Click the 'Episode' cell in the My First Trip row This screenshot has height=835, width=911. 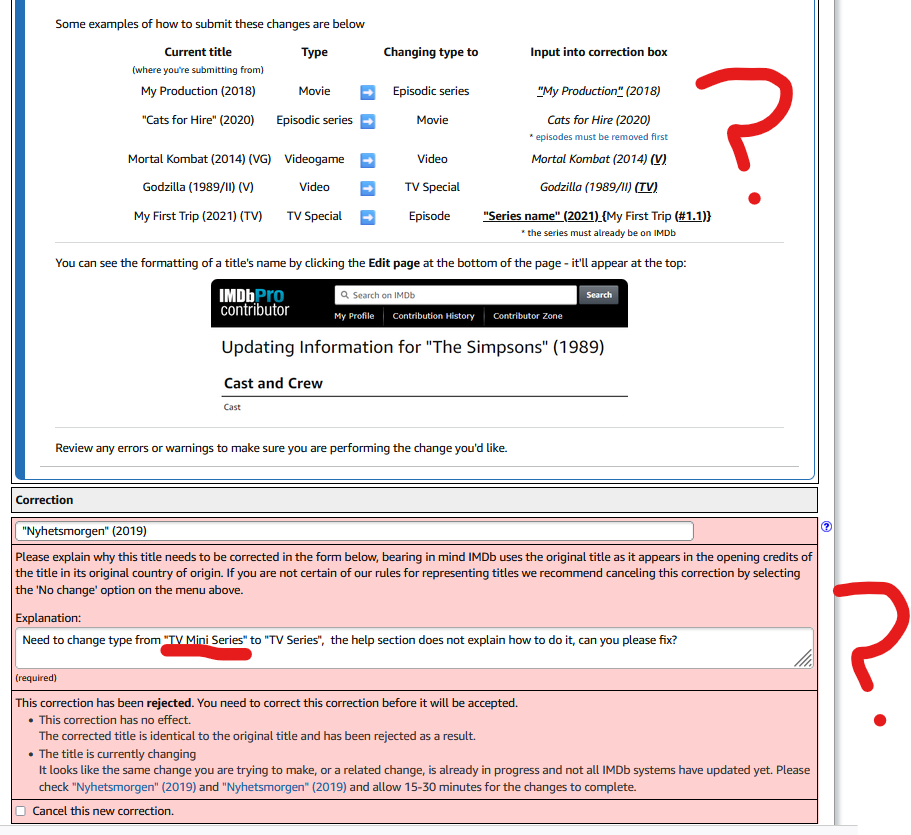(429, 216)
